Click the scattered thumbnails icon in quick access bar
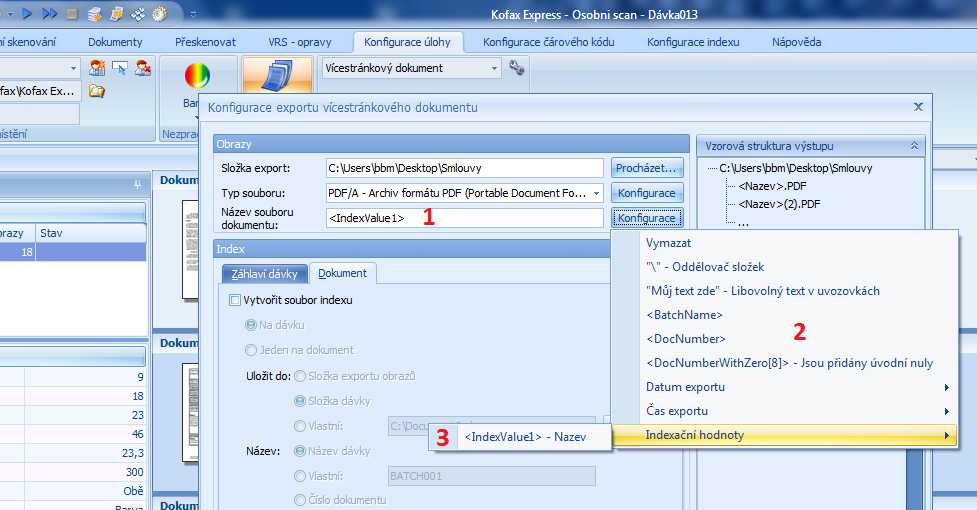Viewport: 977px width, 510px height. pos(138,14)
